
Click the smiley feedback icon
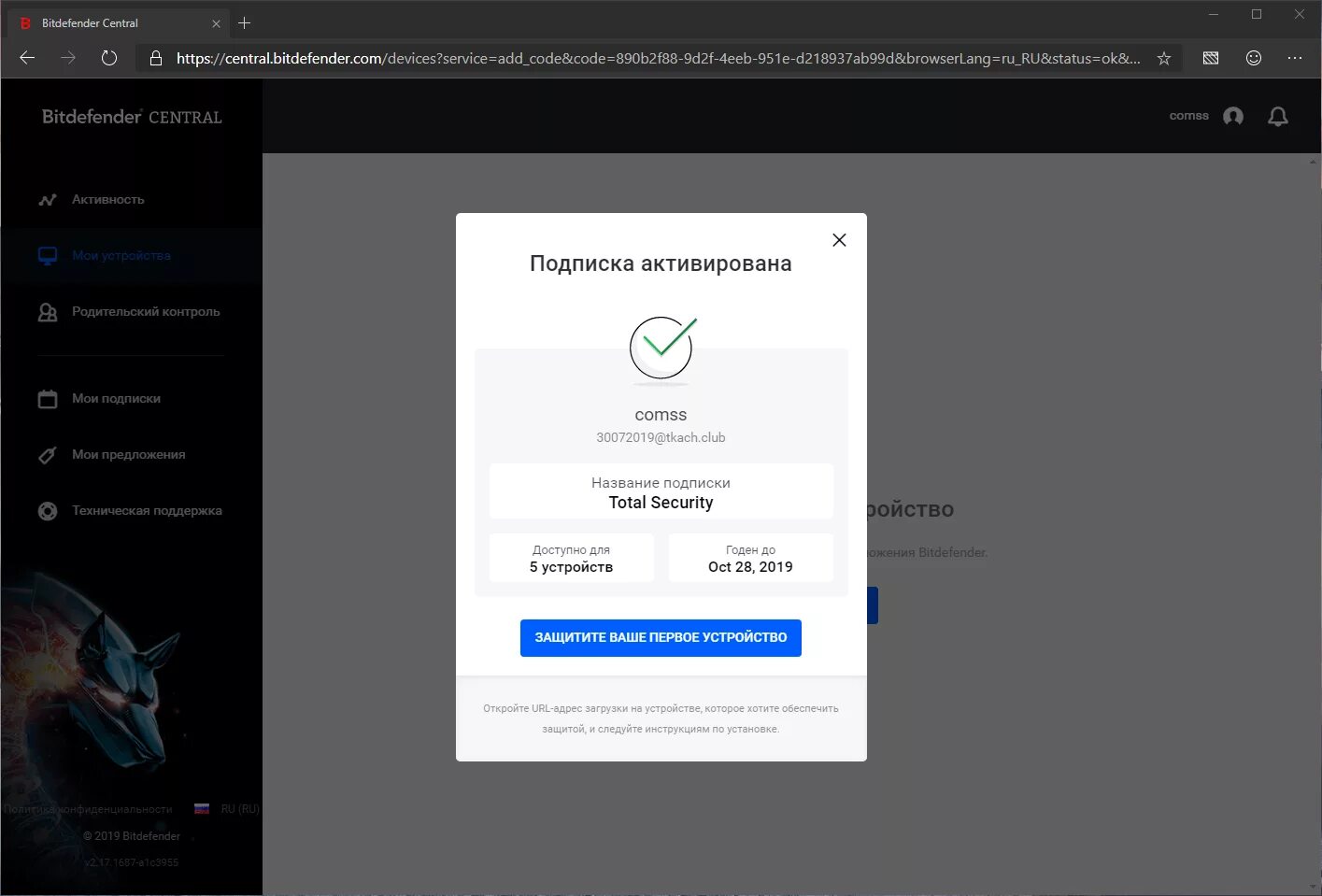[x=1254, y=58]
